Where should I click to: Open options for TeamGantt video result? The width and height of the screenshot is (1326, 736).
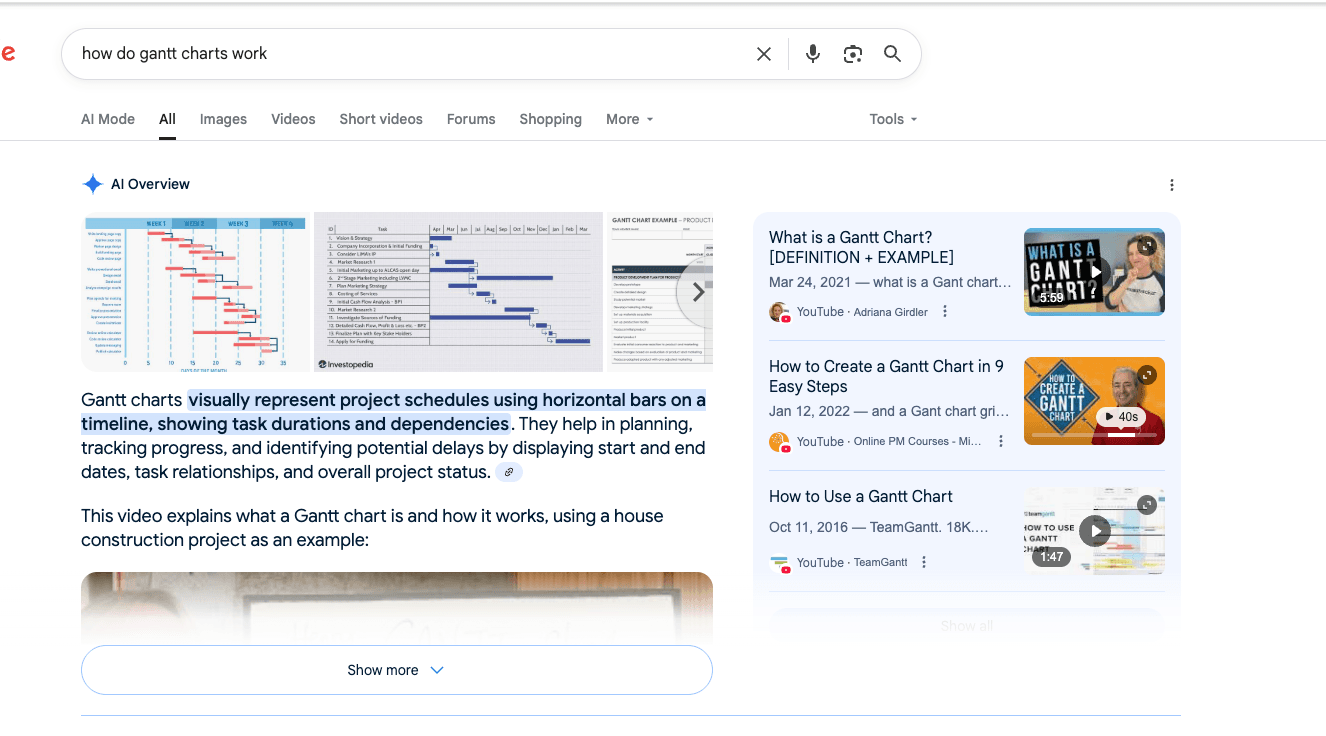(x=924, y=562)
